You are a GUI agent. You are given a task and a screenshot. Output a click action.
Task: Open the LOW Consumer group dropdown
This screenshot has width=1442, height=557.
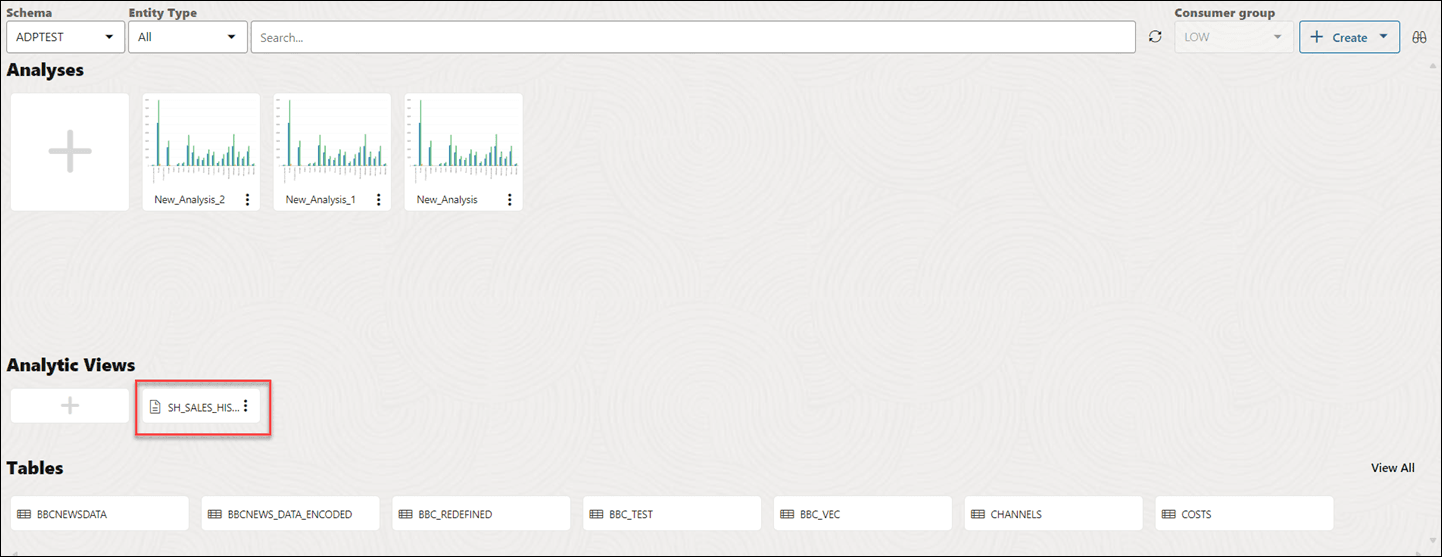click(1234, 37)
